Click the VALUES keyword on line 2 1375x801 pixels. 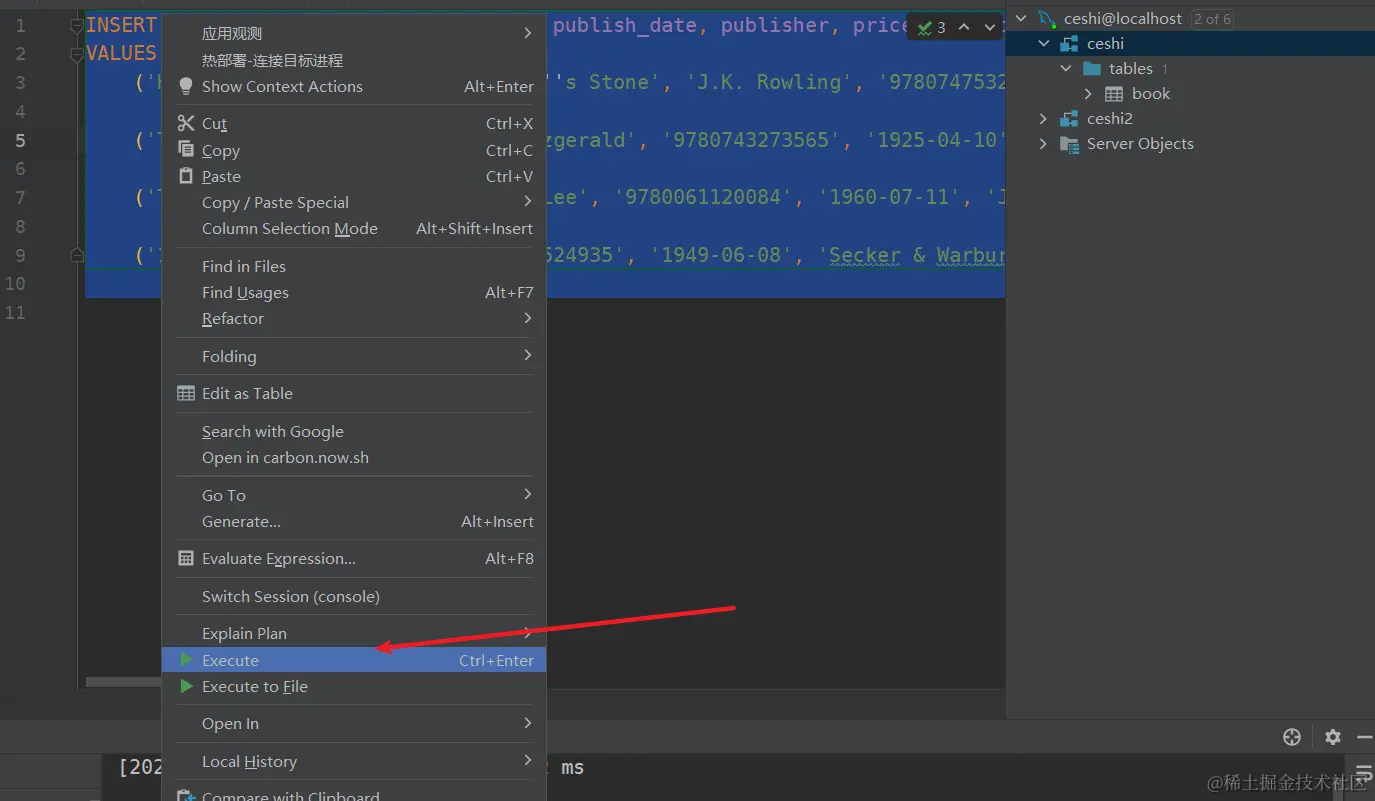coord(122,54)
